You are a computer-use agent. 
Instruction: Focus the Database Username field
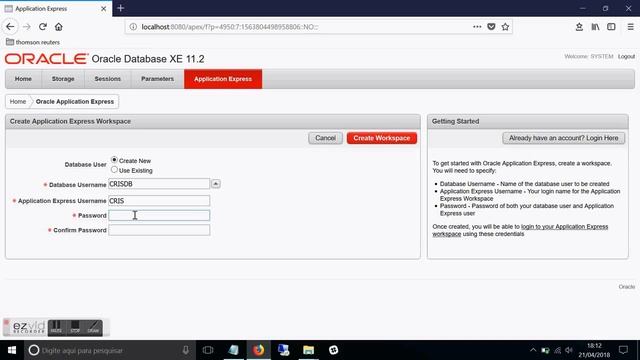tap(159, 184)
